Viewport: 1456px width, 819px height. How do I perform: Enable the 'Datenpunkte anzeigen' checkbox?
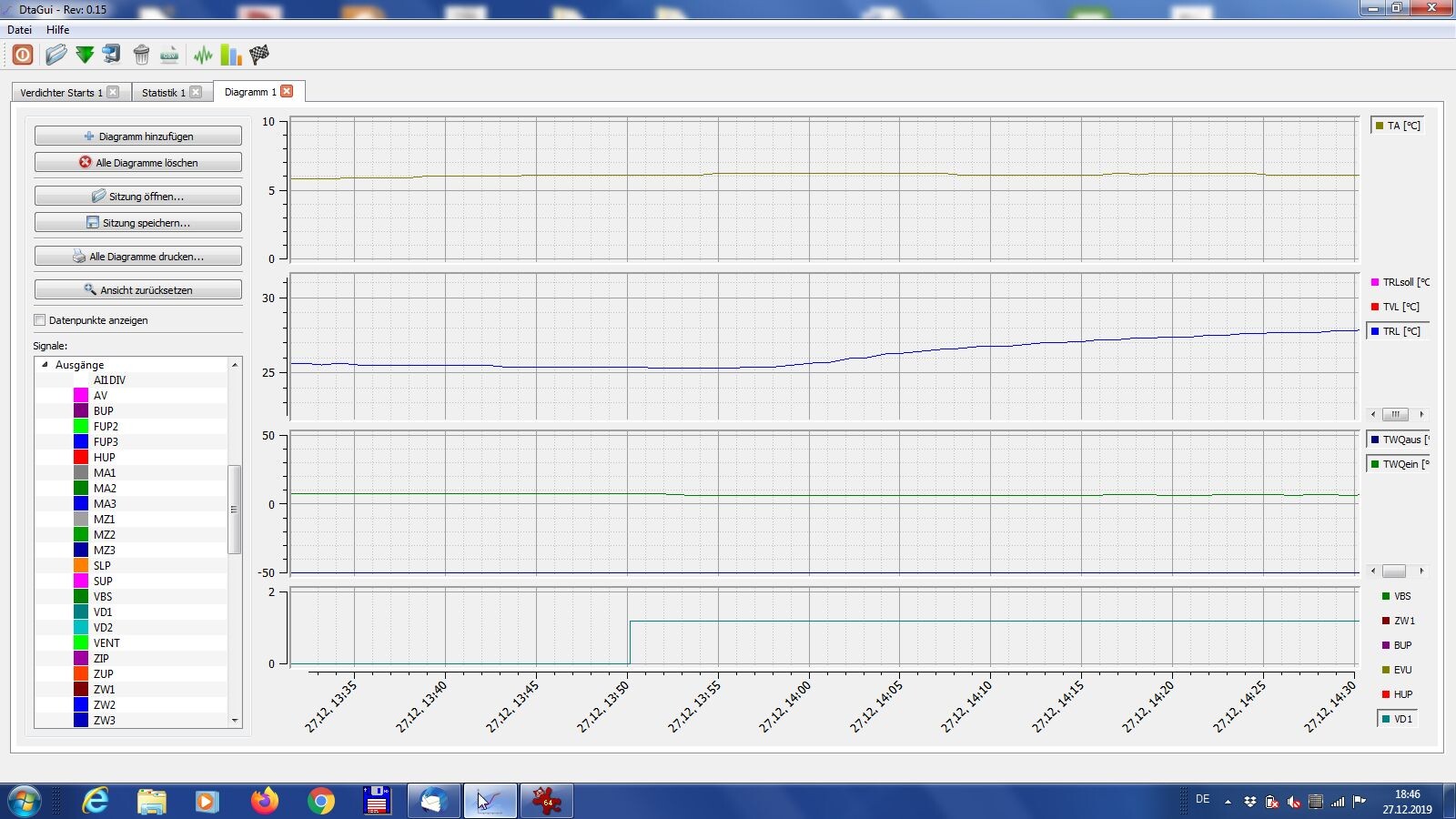pyautogui.click(x=40, y=320)
